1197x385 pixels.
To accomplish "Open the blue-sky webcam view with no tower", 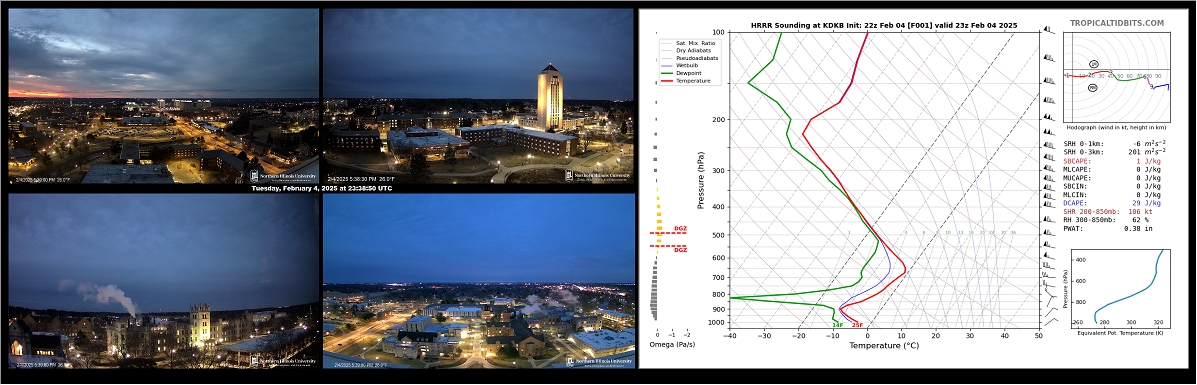I will tap(479, 280).
